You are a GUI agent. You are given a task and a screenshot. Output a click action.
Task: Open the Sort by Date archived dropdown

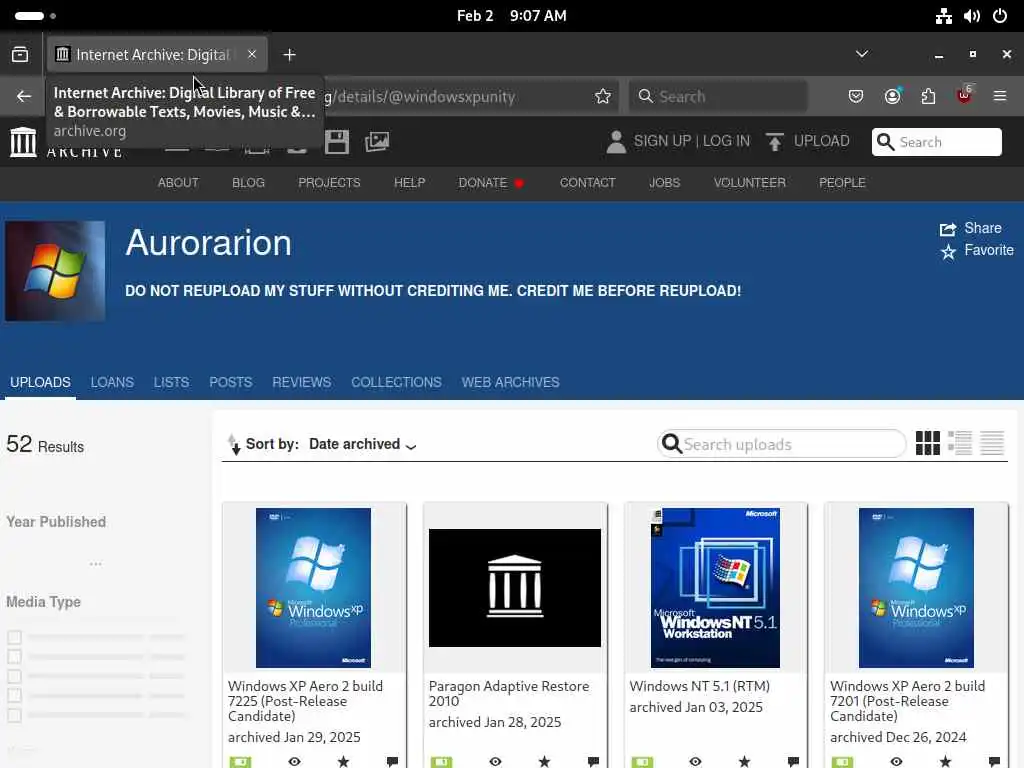[x=362, y=444]
